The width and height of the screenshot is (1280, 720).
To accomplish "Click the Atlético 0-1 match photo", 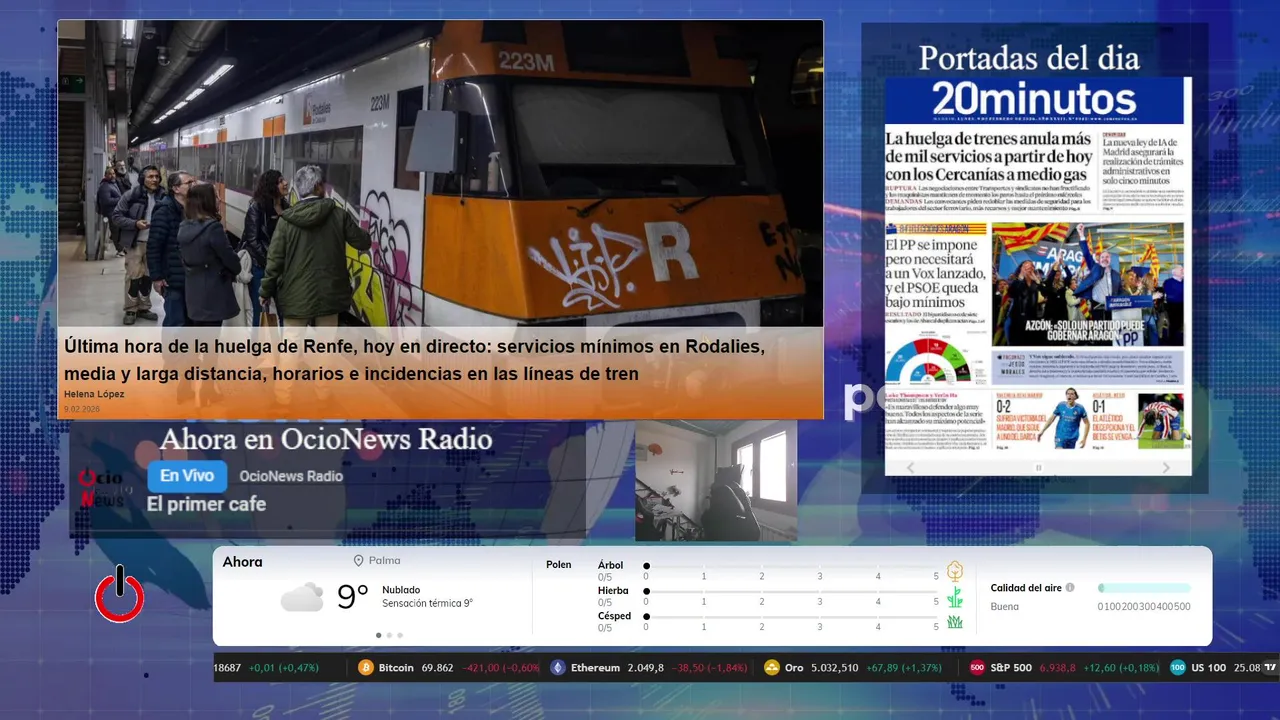I will click(1162, 419).
